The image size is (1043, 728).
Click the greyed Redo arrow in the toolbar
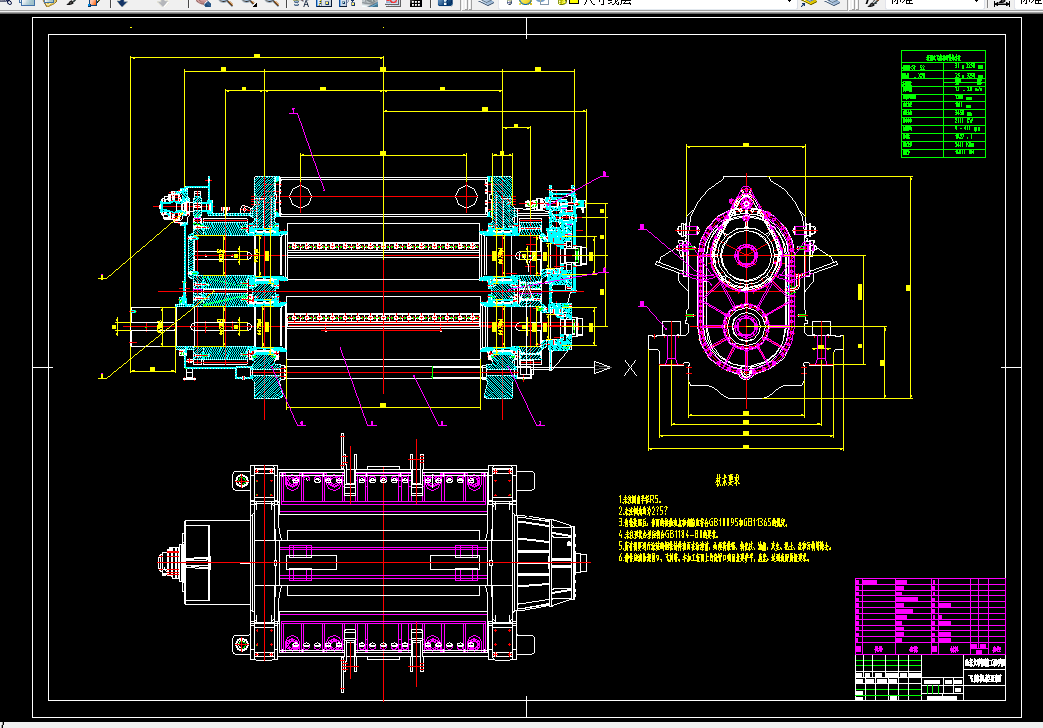(x=162, y=2)
